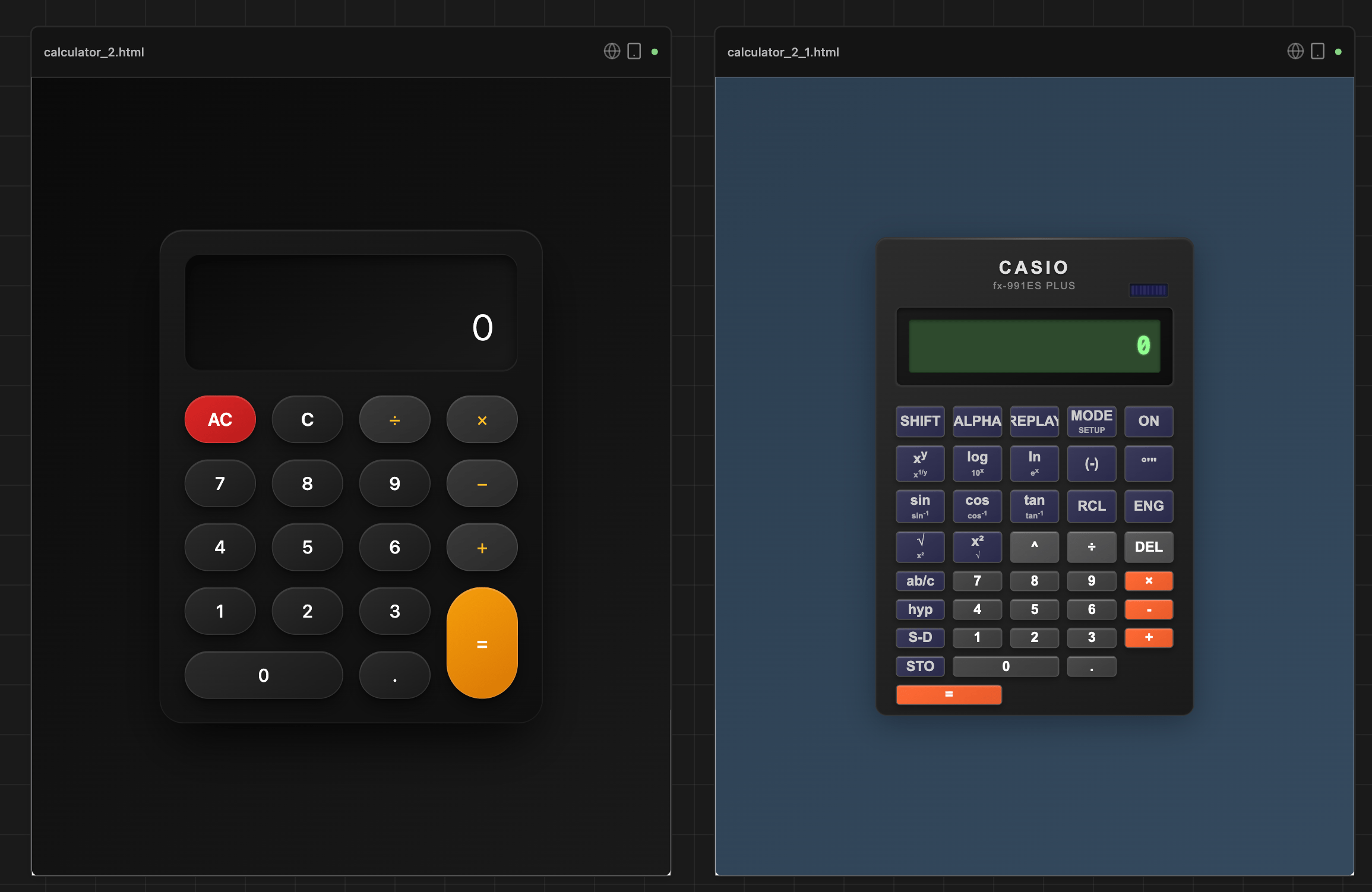Click the wide 0 key on left calculator
1372x892 pixels.
click(264, 675)
